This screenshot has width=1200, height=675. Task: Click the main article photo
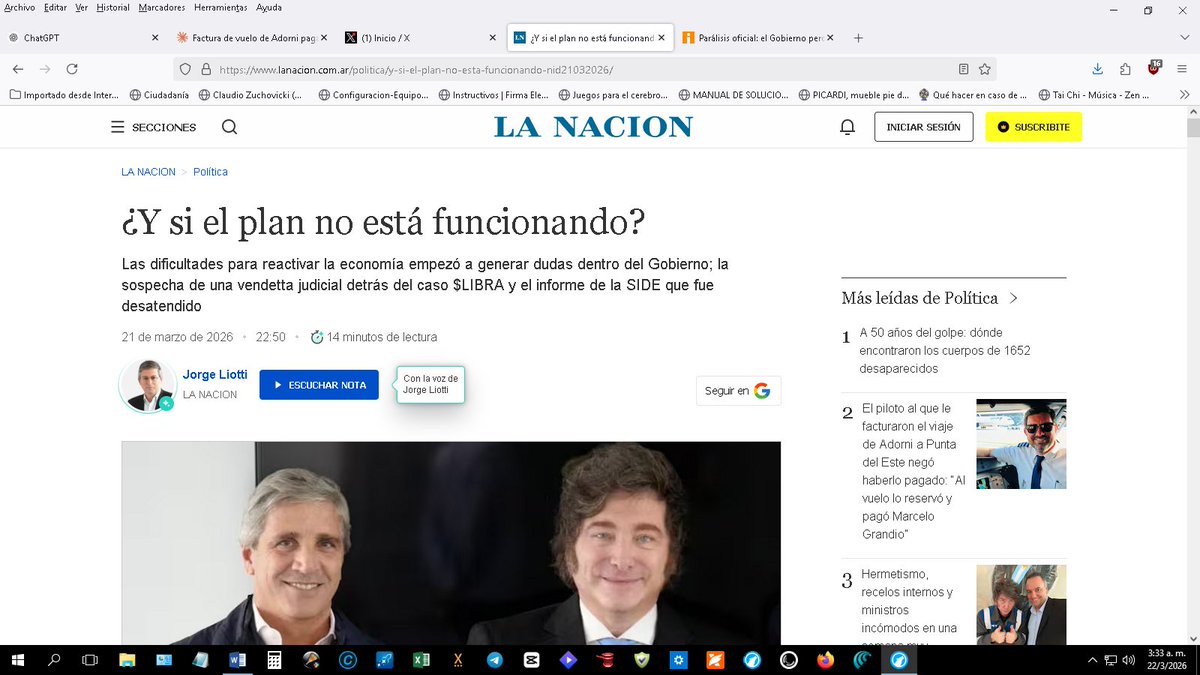click(x=451, y=543)
